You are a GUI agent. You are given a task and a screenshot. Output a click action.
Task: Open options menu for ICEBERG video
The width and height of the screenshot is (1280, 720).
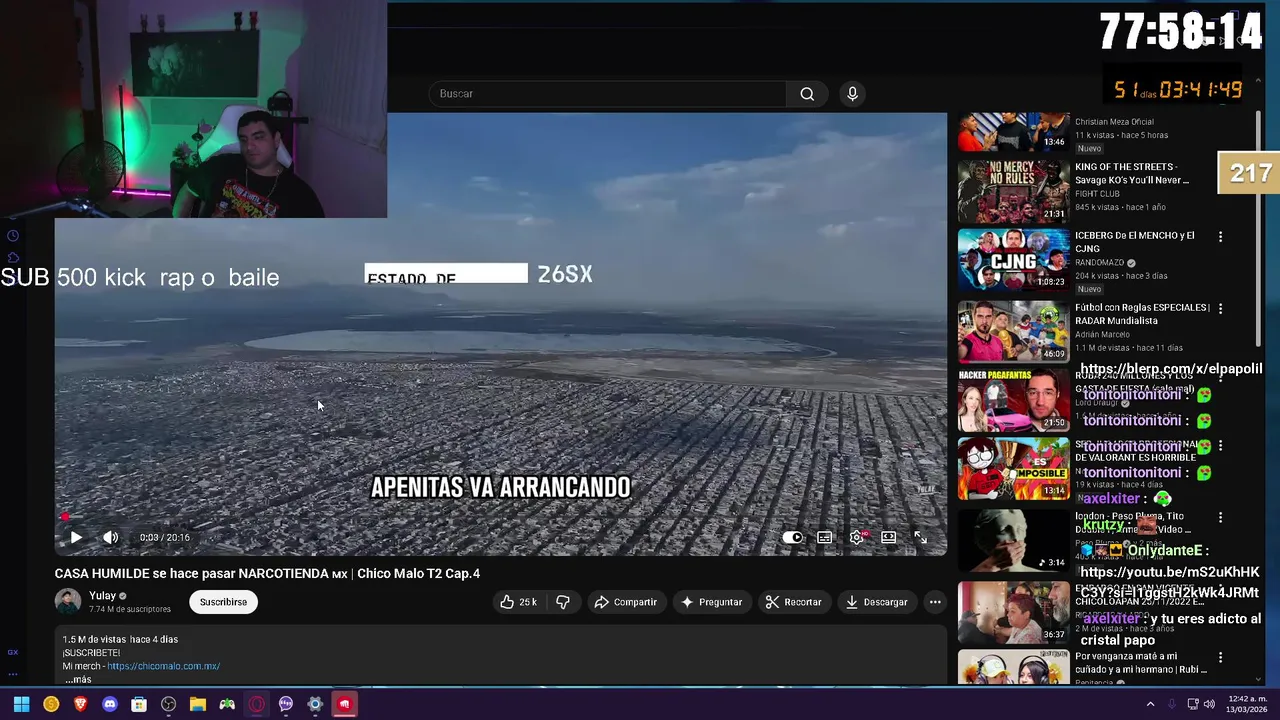pyautogui.click(x=1220, y=237)
